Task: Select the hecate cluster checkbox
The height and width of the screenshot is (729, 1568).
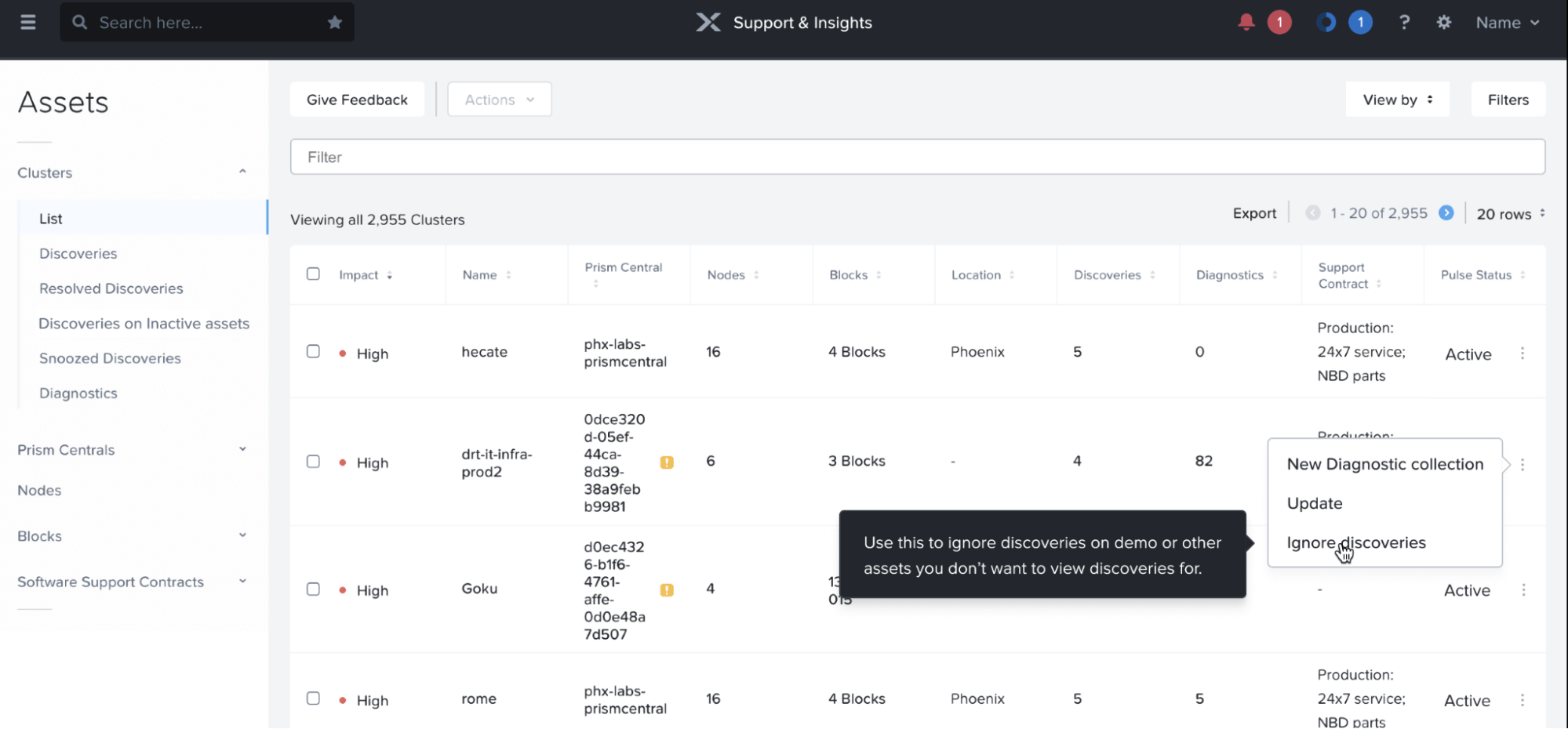Action: (313, 352)
